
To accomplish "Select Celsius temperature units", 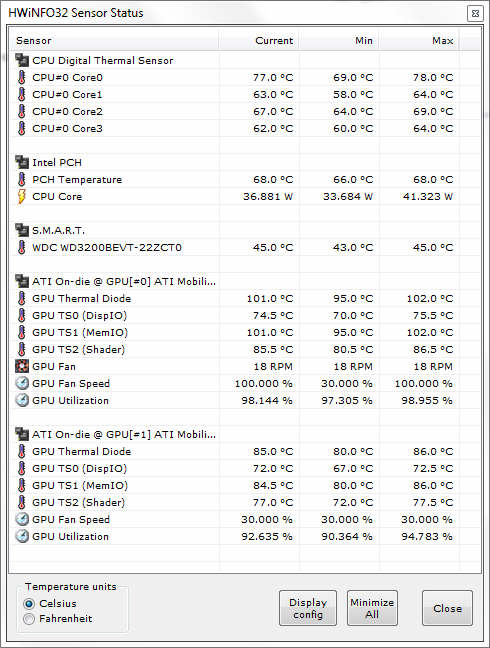I will point(29,604).
